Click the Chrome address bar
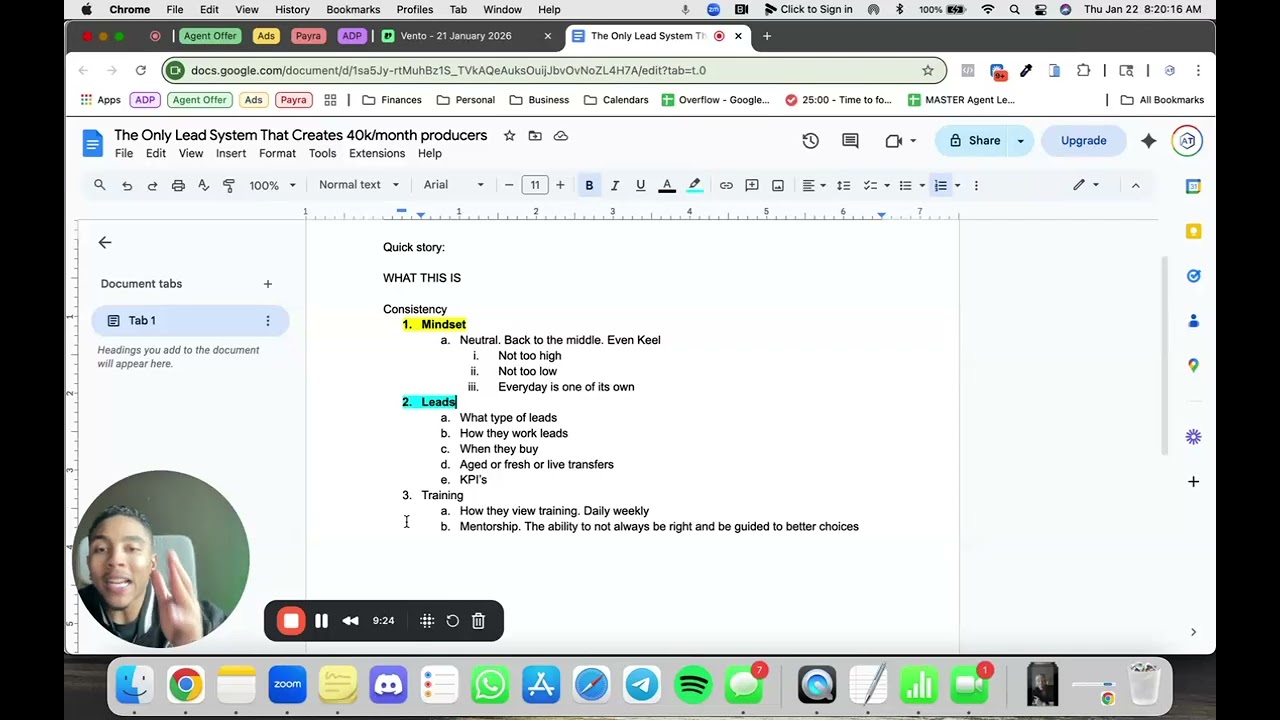 (x=555, y=70)
